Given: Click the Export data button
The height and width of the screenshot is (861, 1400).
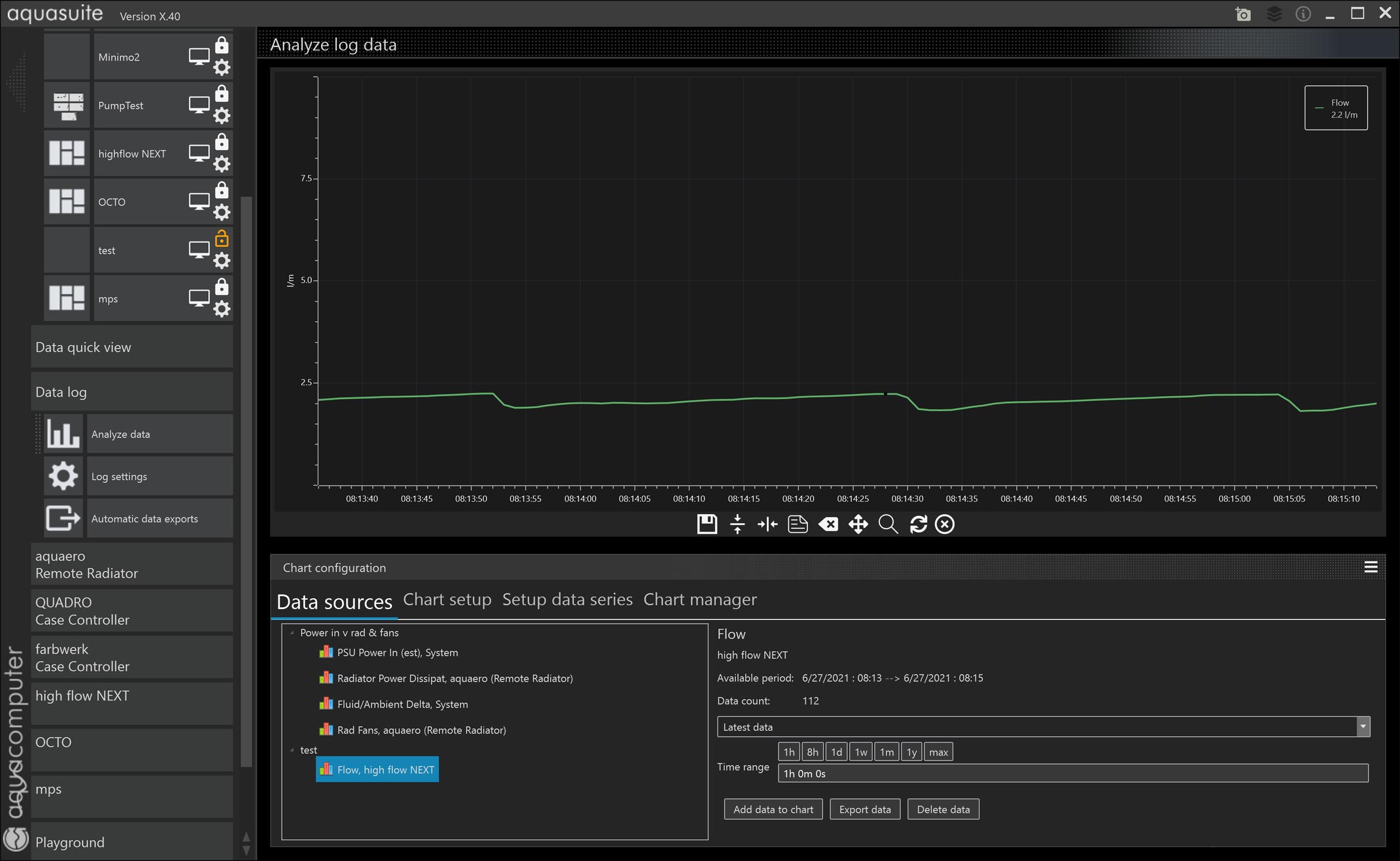Looking at the screenshot, I should pyautogui.click(x=864, y=809).
